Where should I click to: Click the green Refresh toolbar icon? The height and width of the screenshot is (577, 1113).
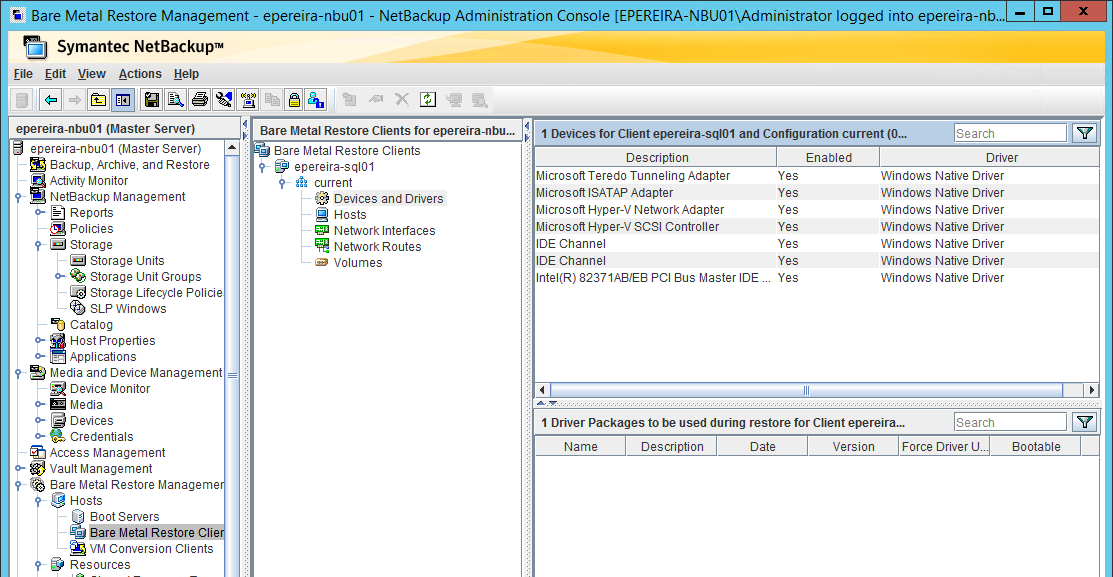pyautogui.click(x=427, y=100)
